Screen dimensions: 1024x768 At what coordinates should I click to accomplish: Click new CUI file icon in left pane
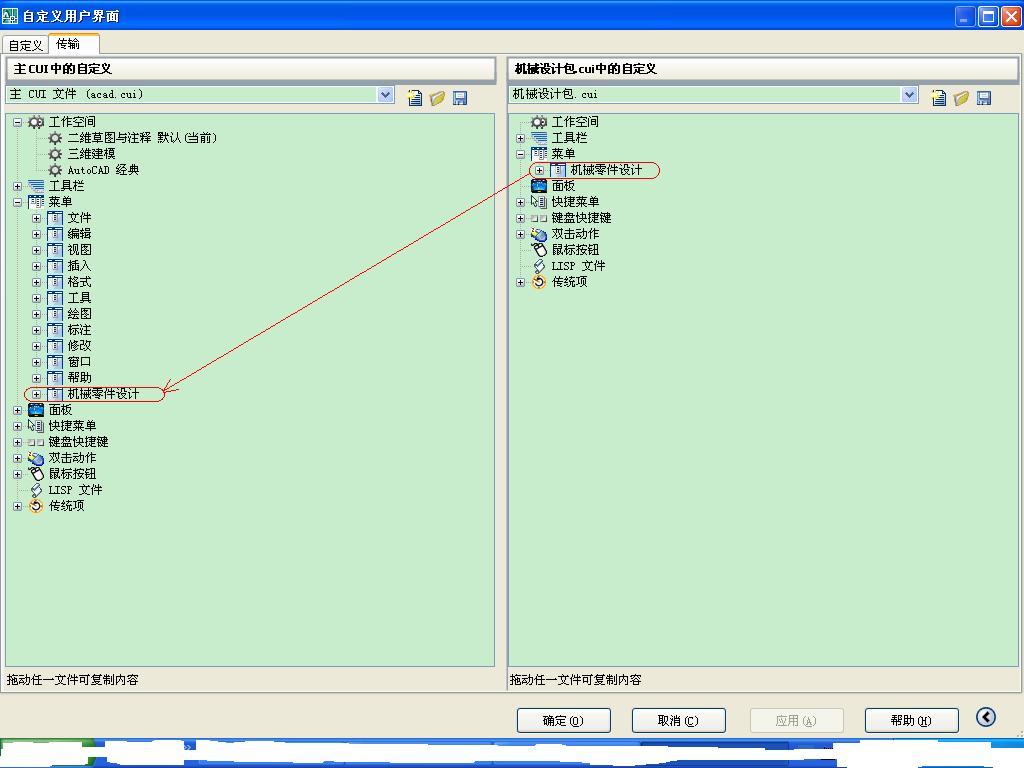415,98
